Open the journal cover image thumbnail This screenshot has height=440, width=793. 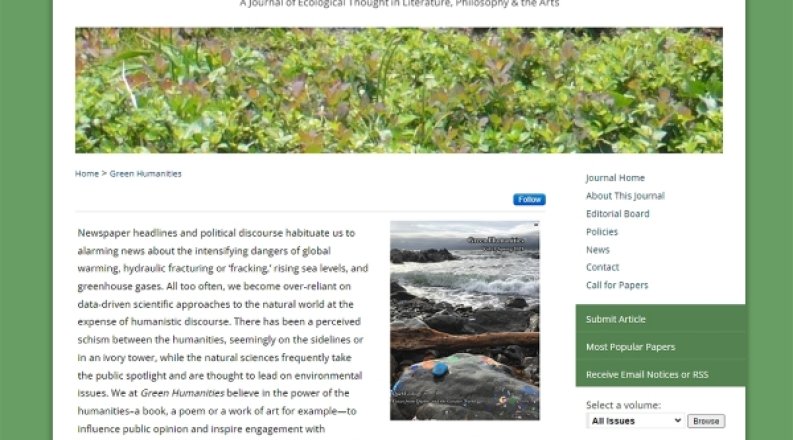pyautogui.click(x=465, y=321)
